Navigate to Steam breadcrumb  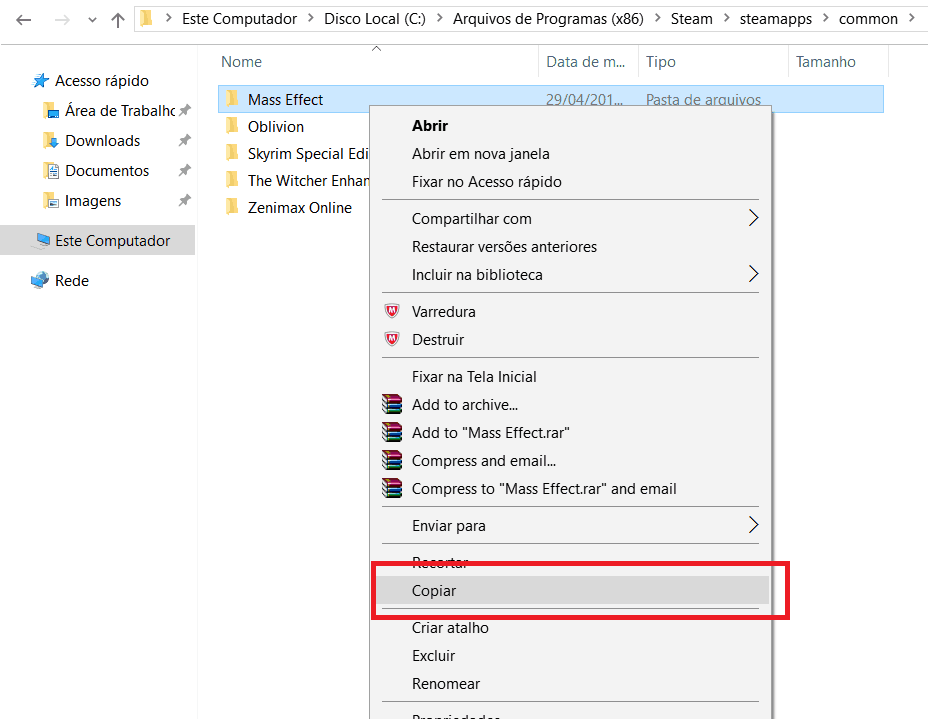691,19
